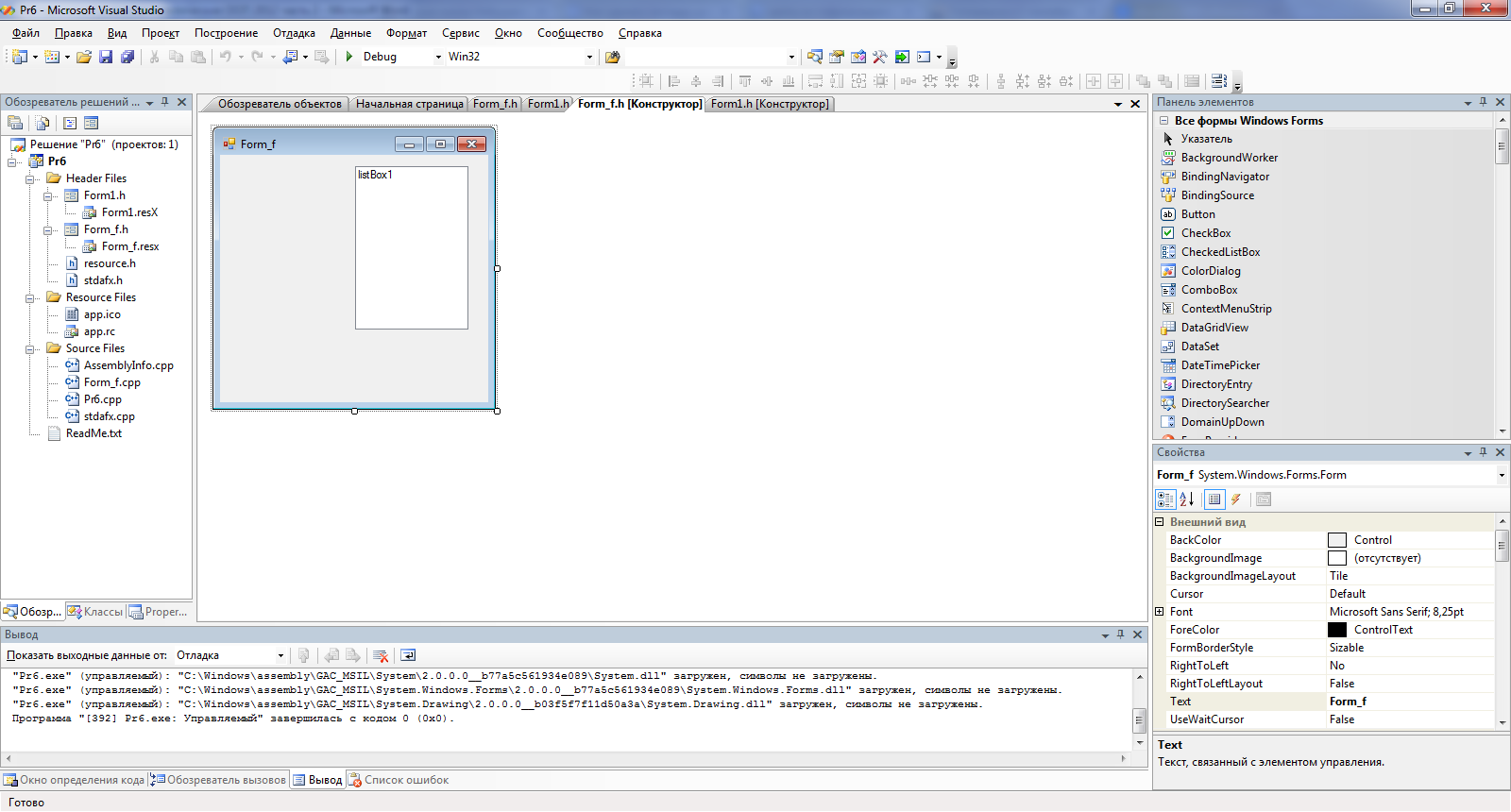Collapse the Header Files folder

pos(31,178)
